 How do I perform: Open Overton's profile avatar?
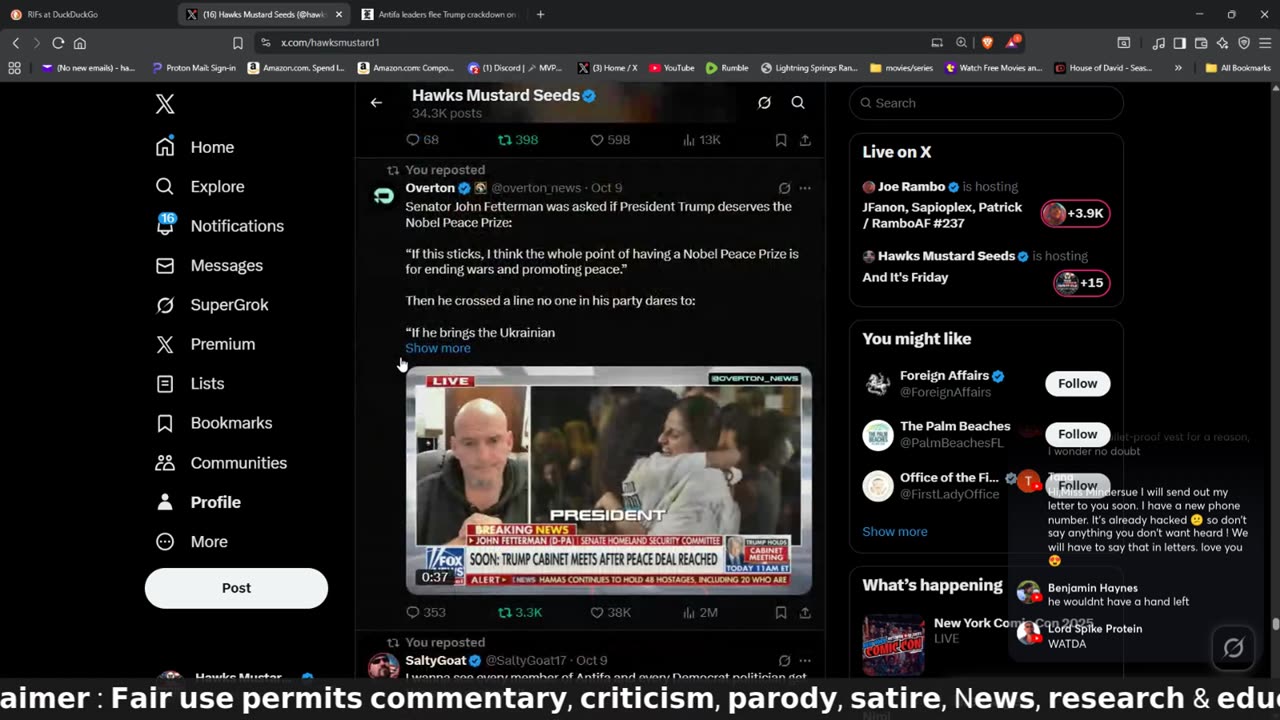383,196
